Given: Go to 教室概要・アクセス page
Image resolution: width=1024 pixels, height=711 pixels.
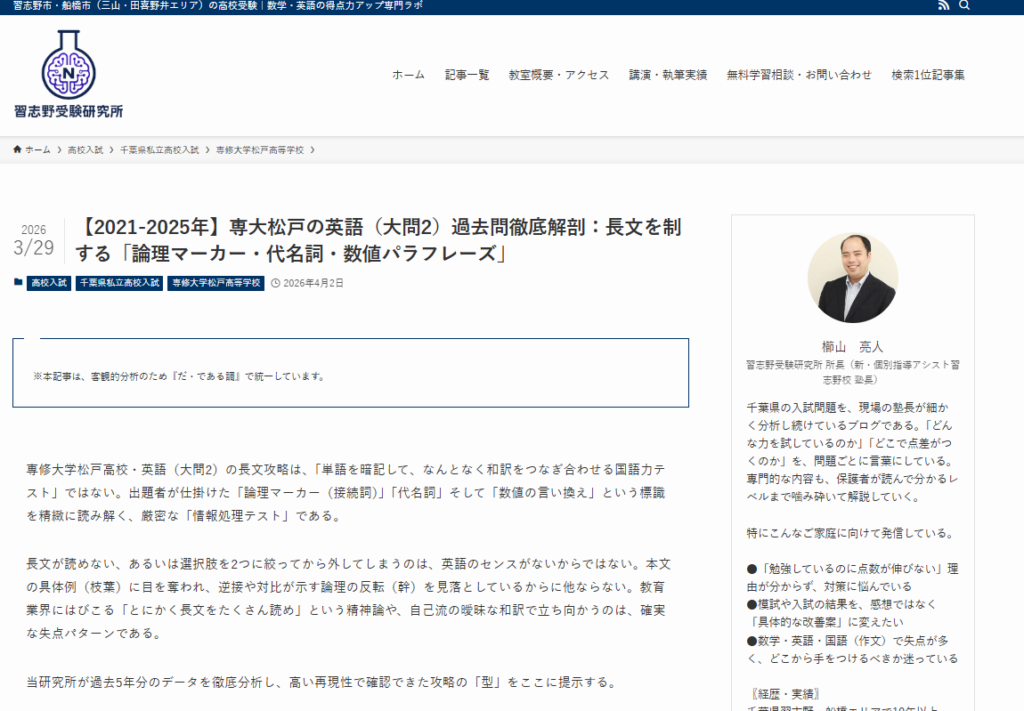Looking at the screenshot, I should (559, 75).
